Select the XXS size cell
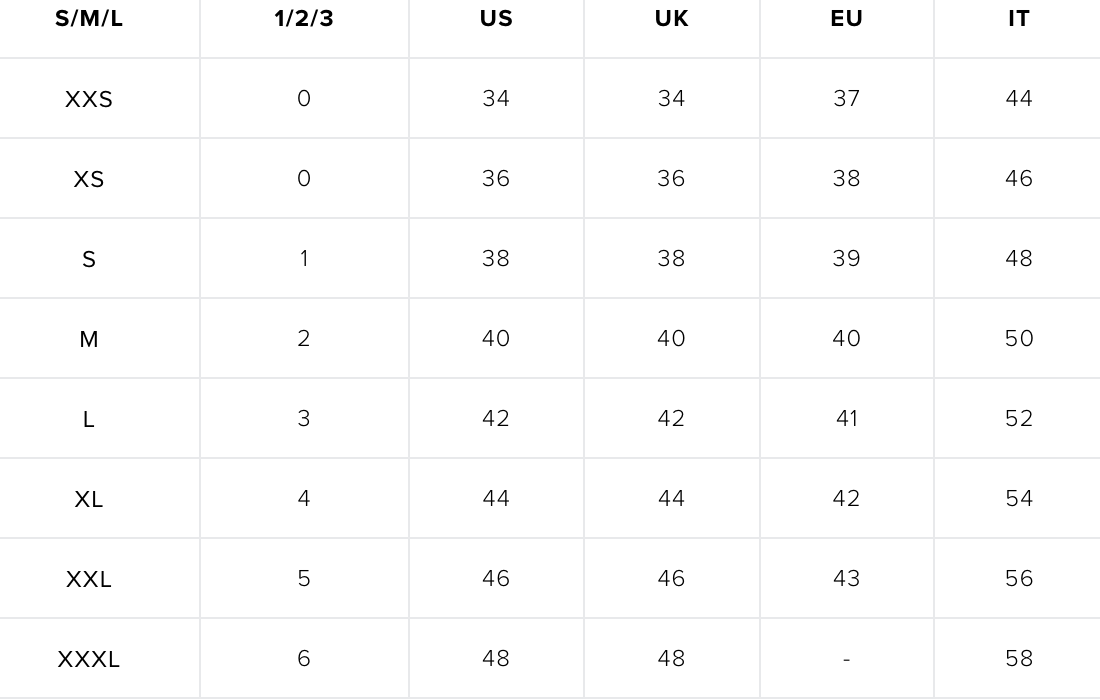This screenshot has height=700, width=1100. 88,99
